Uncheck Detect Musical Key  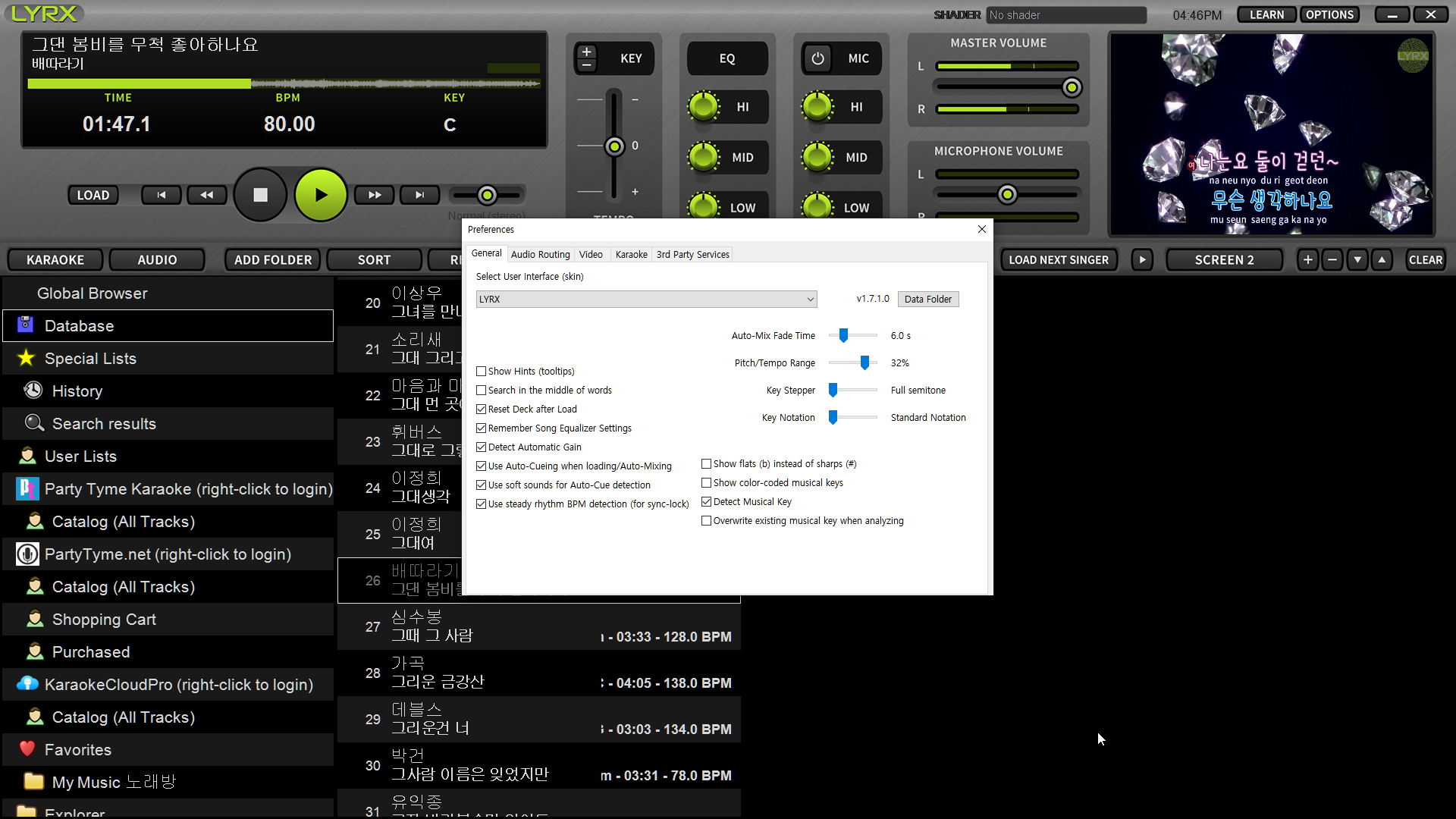tap(706, 502)
